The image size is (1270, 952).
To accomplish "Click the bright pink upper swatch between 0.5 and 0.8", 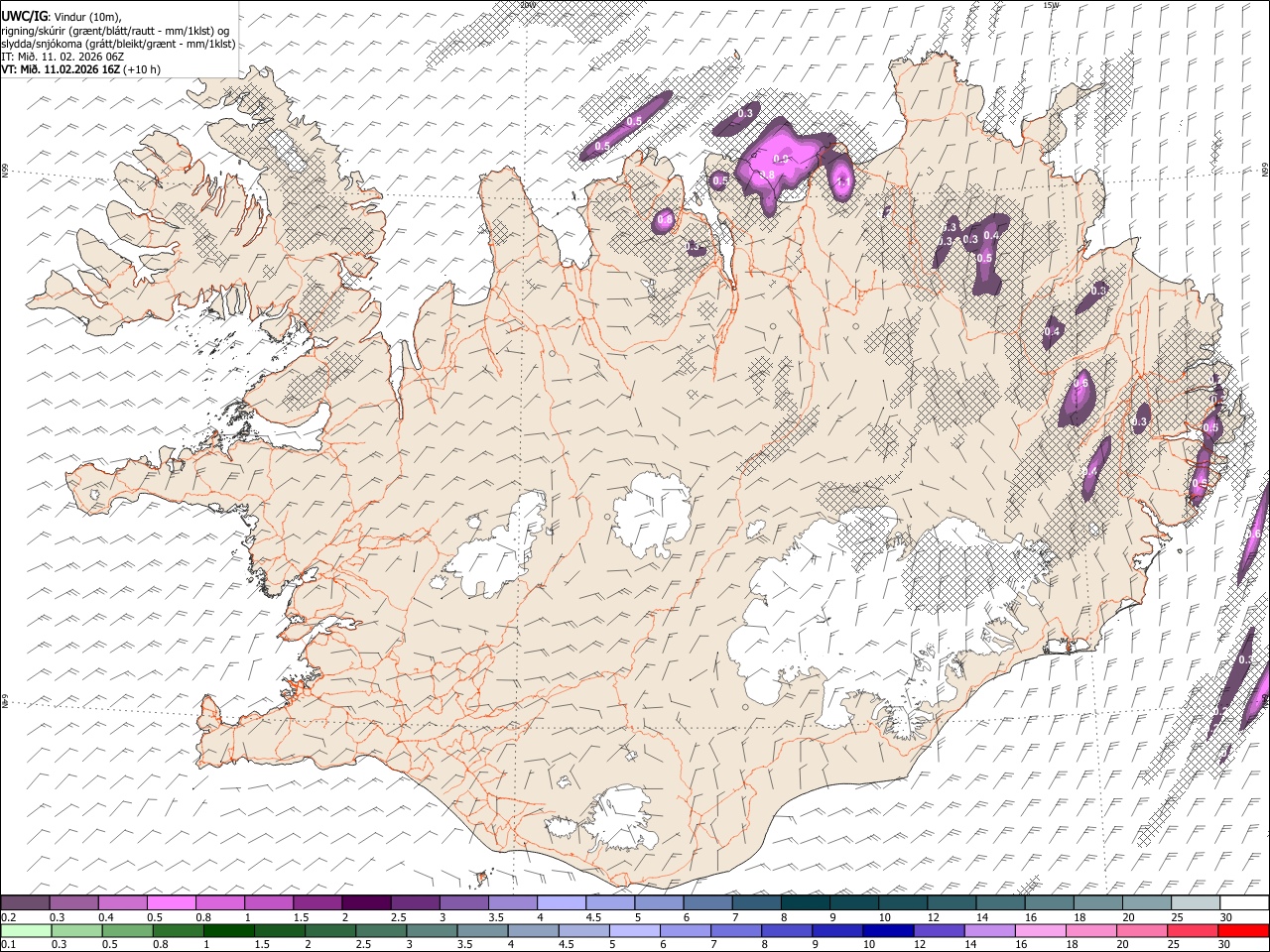I will pyautogui.click(x=171, y=903).
